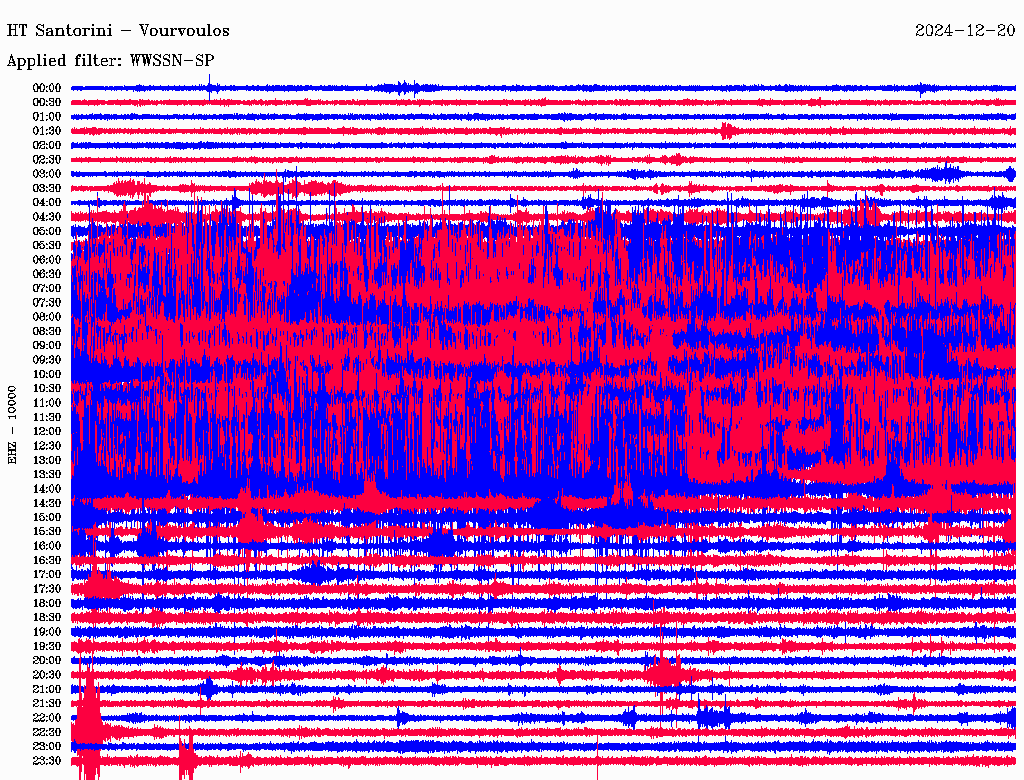Click the 04:00 time label
This screenshot has height=780, width=1024.
click(x=47, y=203)
